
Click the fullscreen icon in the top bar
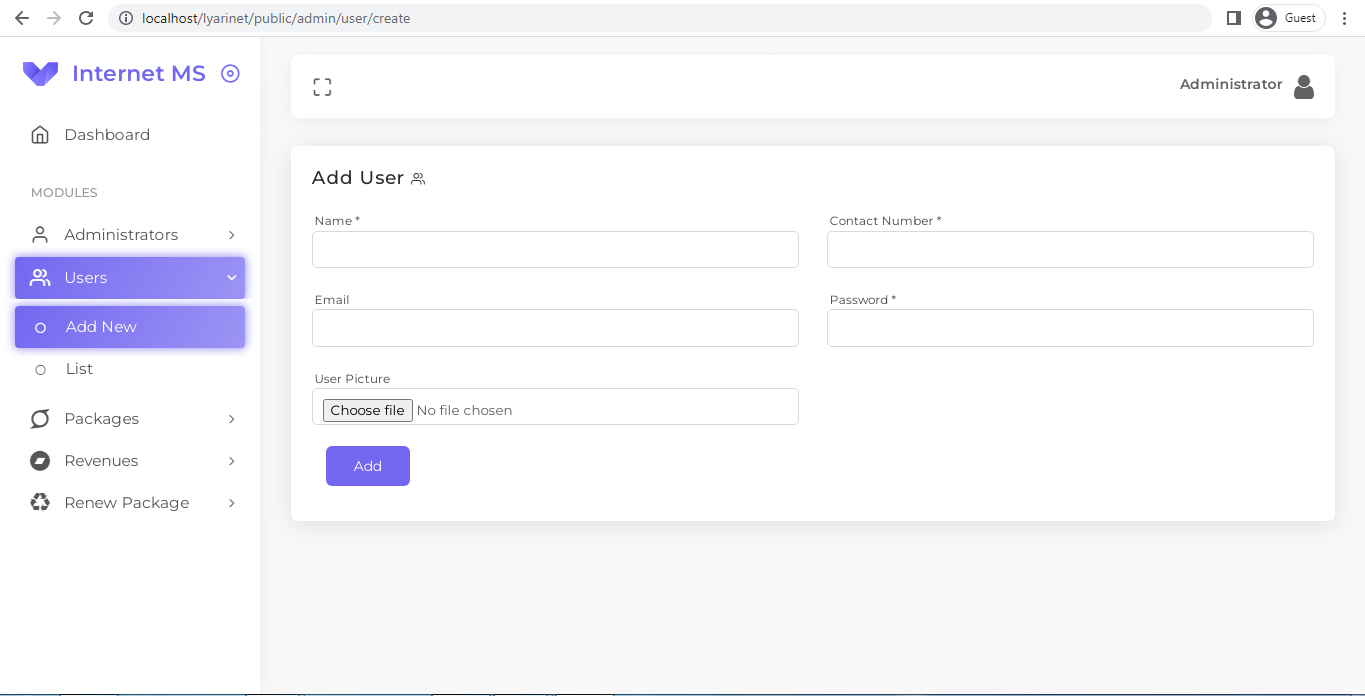[x=322, y=86]
